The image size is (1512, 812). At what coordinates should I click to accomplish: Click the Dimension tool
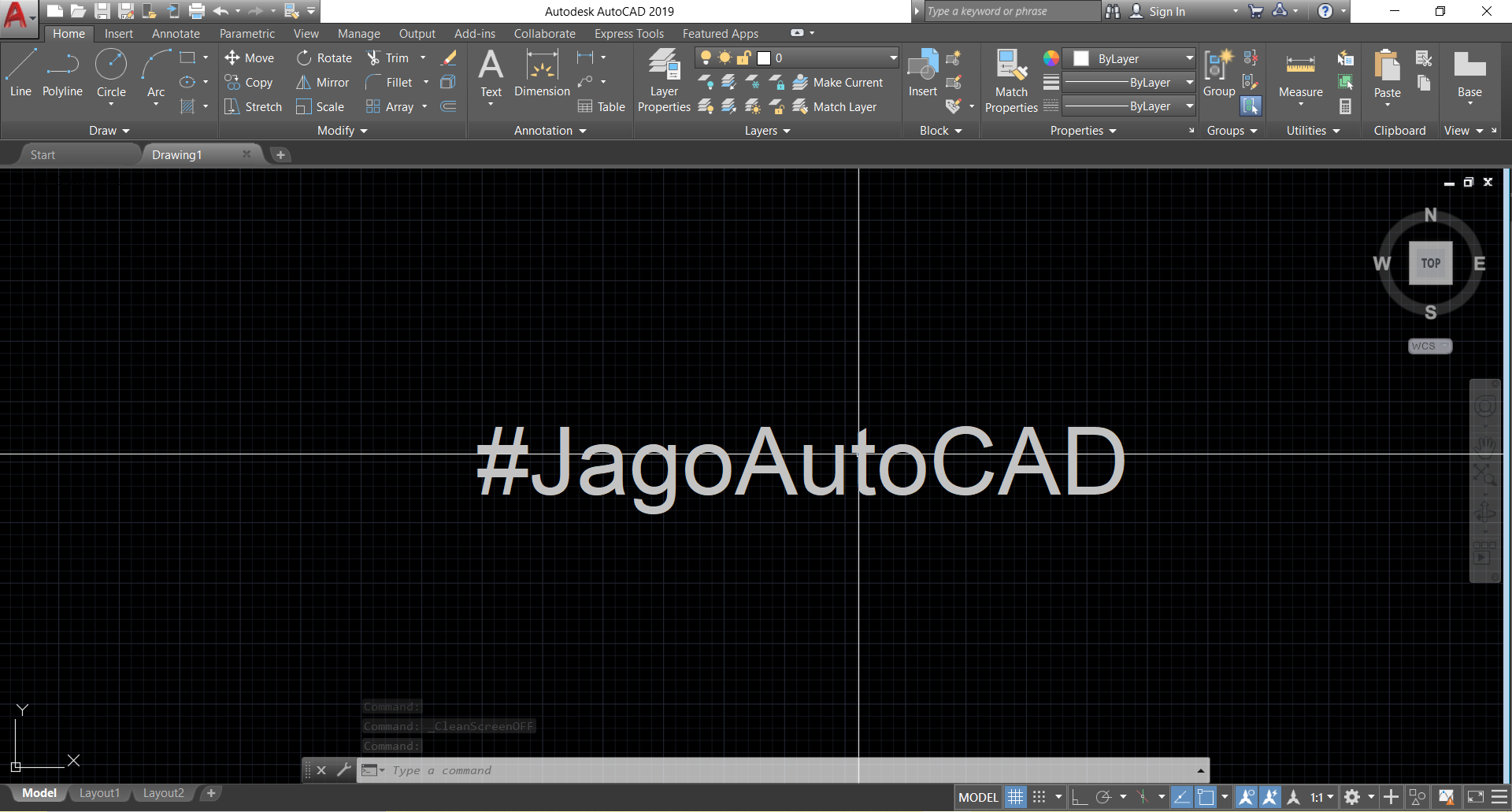coord(542,74)
